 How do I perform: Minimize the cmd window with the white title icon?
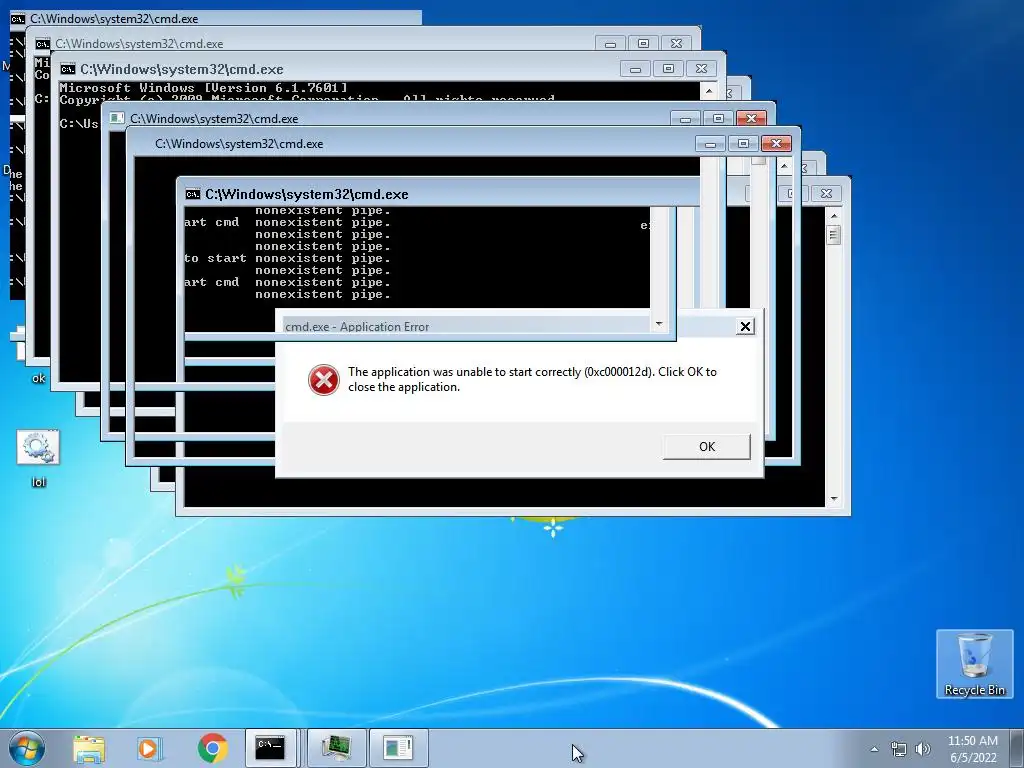coord(685,119)
